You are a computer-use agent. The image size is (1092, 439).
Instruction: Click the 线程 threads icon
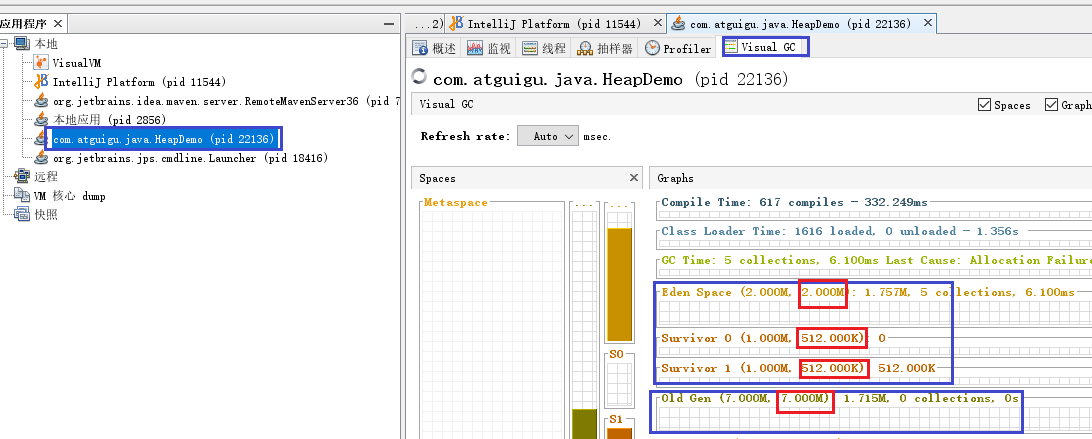(x=530, y=48)
